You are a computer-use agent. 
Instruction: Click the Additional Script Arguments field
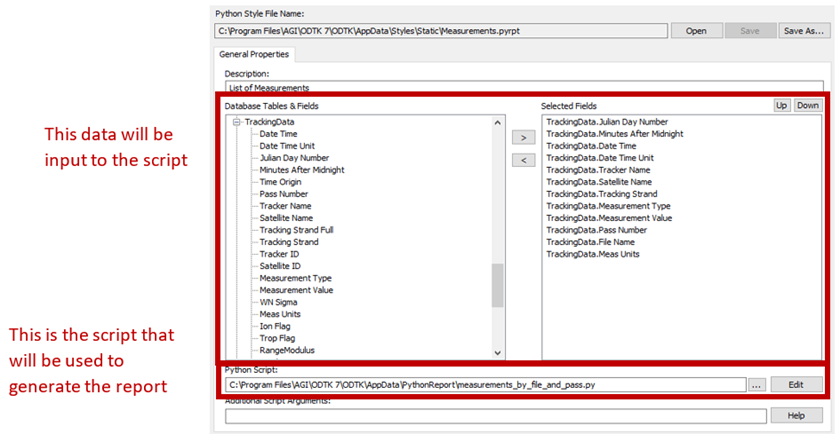[496, 416]
